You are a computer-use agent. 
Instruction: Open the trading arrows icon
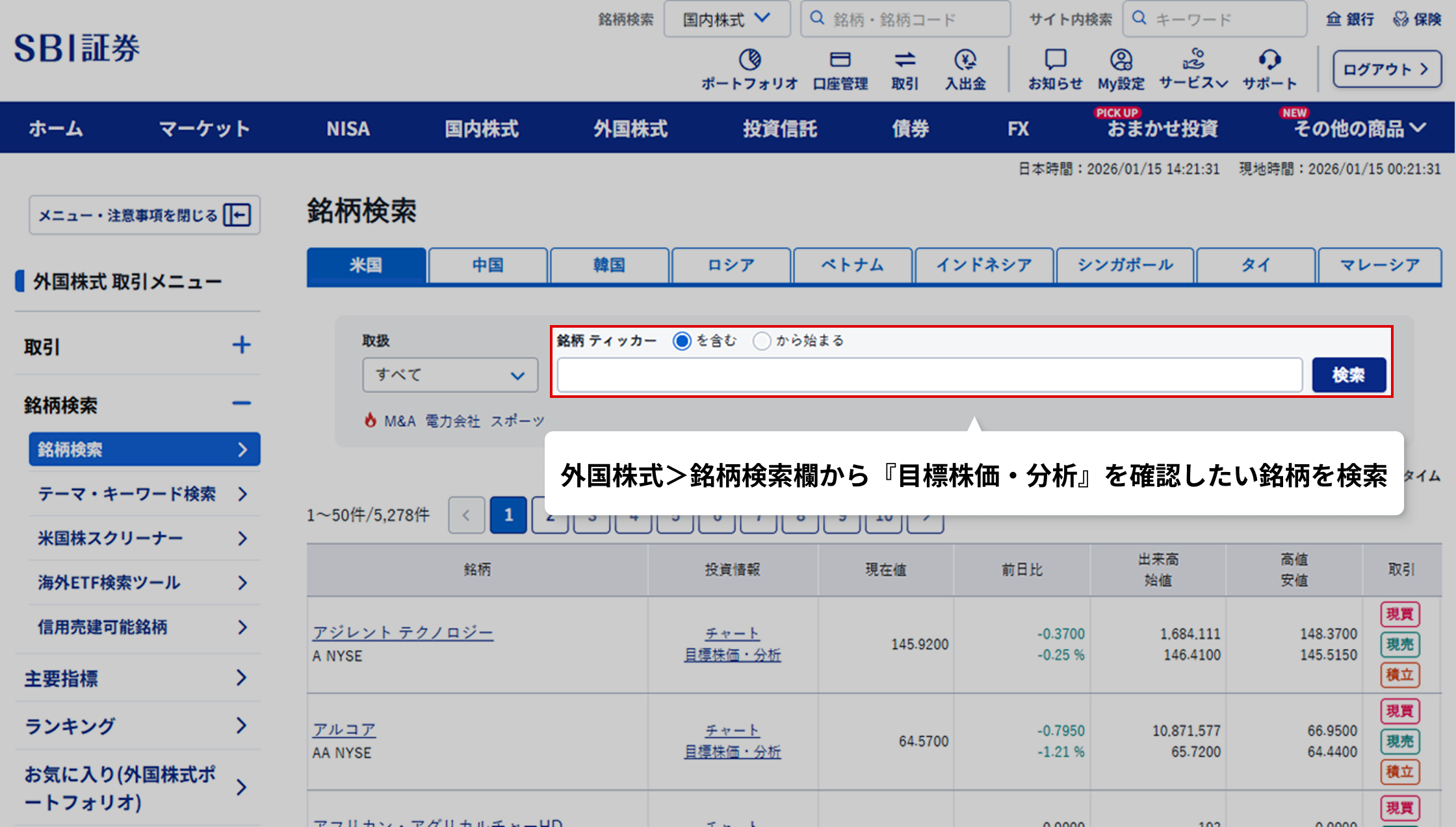point(904,60)
